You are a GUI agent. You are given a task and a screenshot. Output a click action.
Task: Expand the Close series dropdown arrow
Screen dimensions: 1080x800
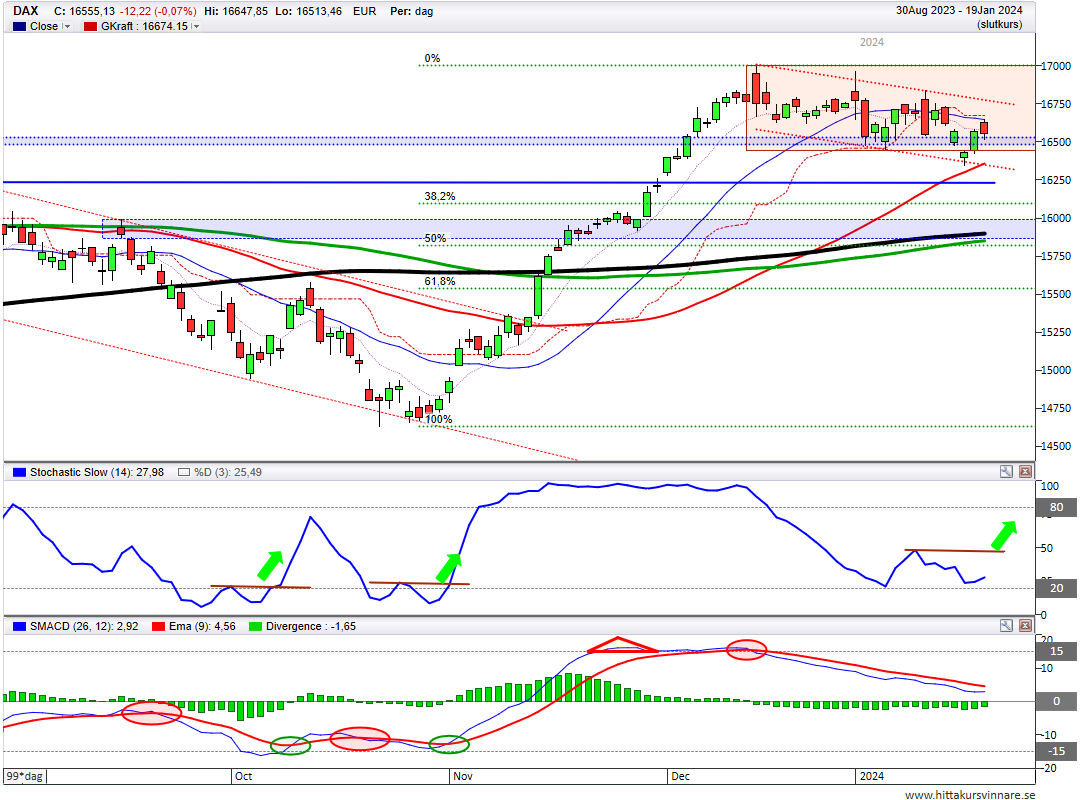(67, 26)
